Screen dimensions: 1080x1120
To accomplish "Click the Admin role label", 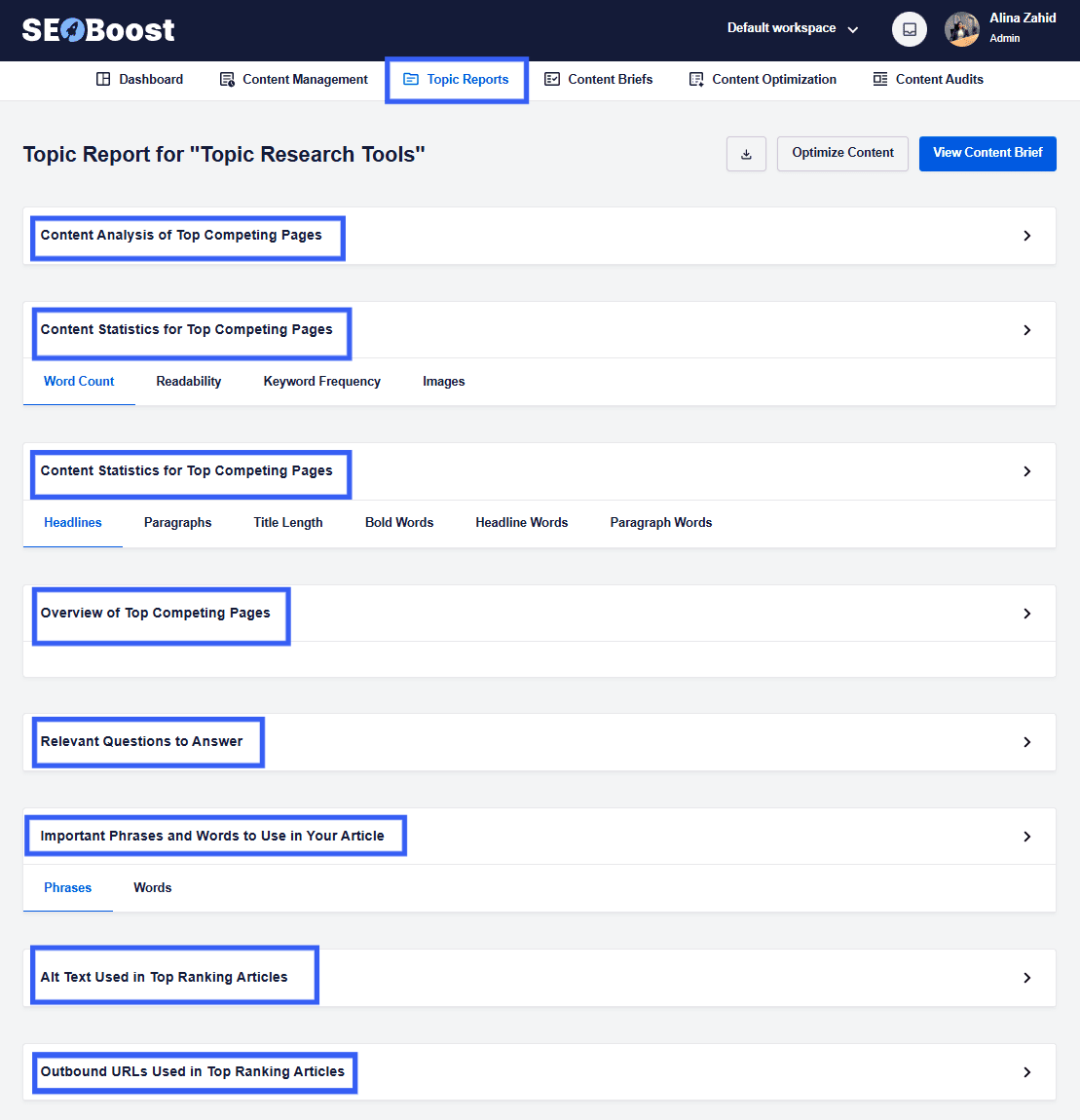I will 1004,39.
